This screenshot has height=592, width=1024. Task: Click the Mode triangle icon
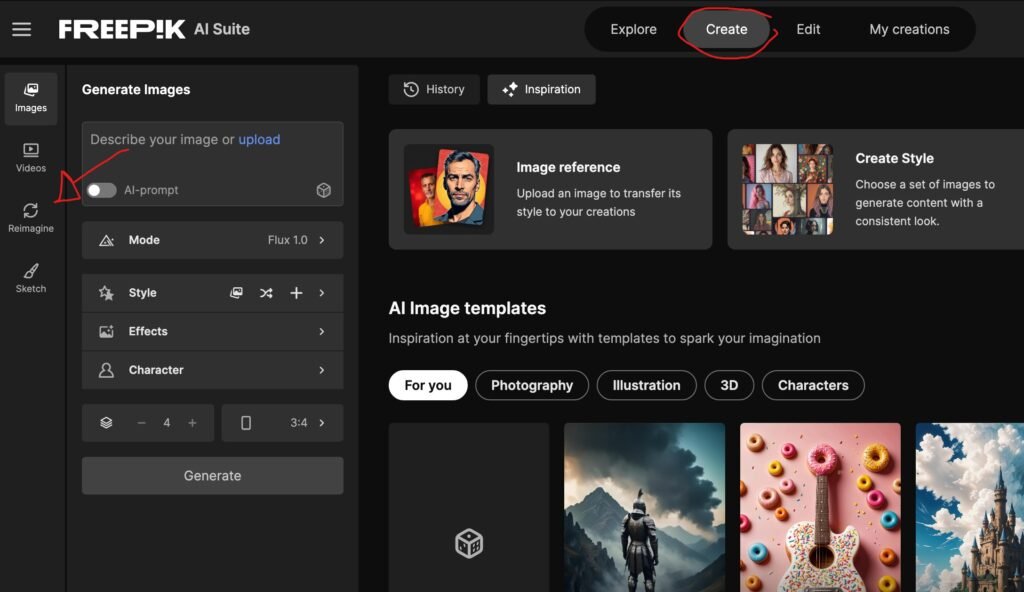coord(106,240)
